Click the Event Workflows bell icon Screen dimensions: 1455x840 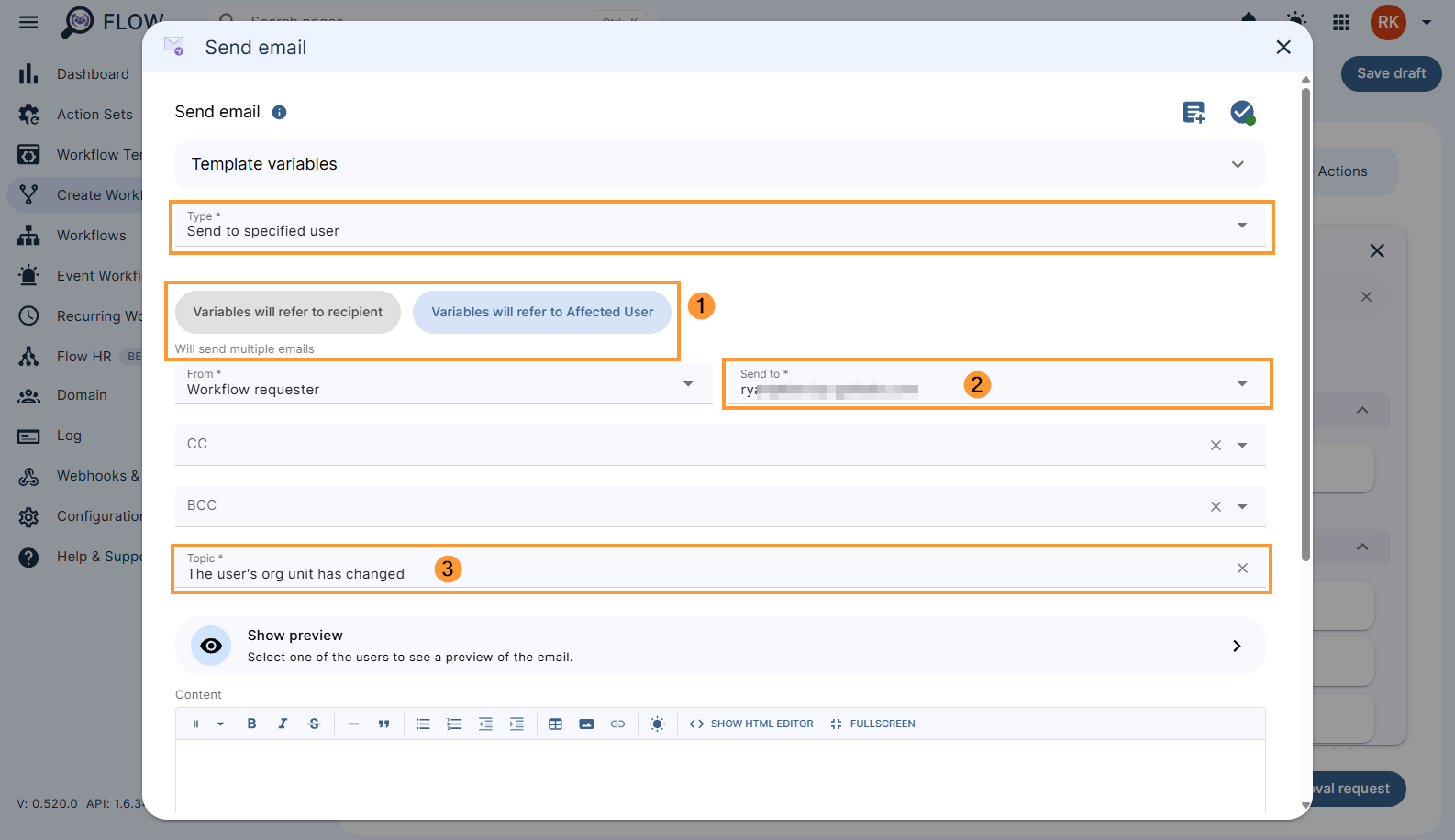click(28, 276)
